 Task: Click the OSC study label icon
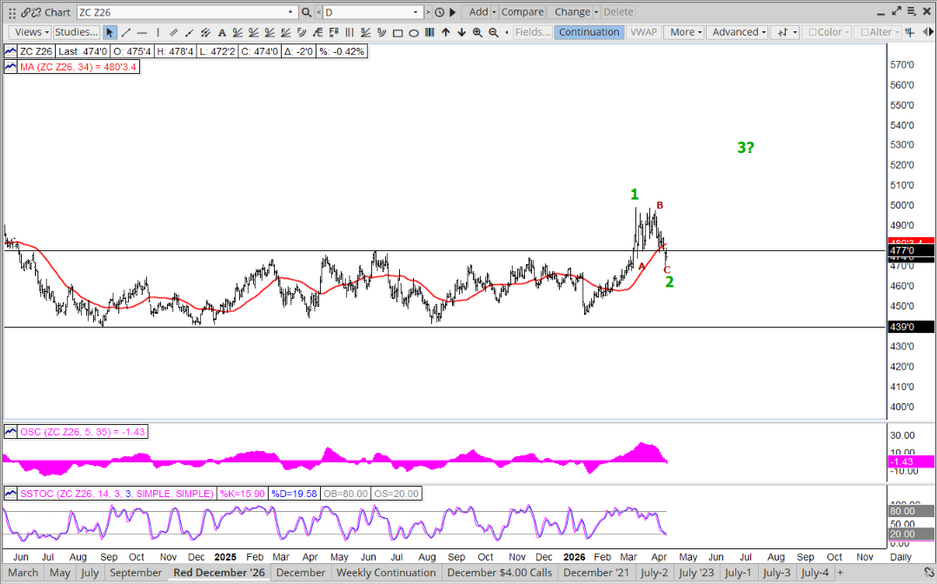[11, 432]
